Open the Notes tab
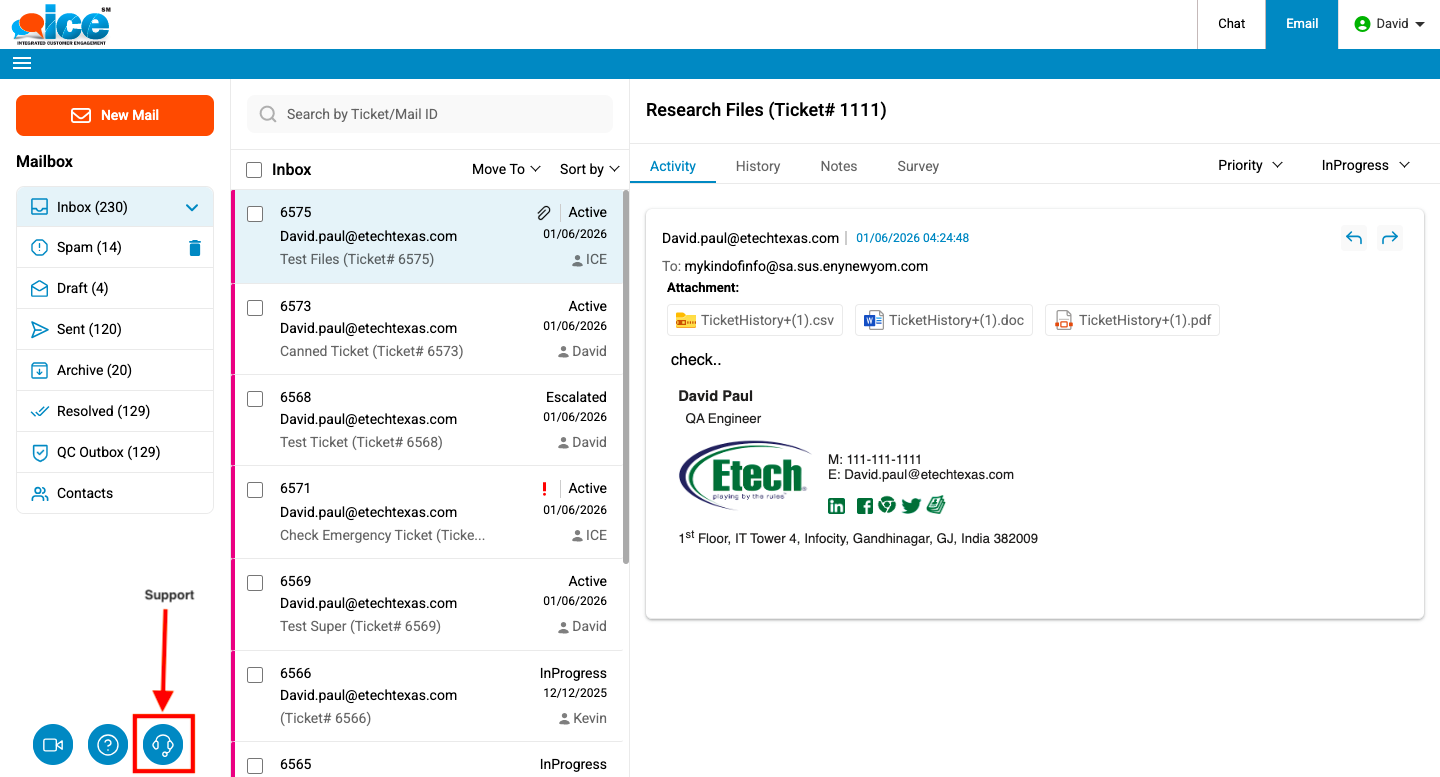The image size is (1440, 777). tap(838, 166)
